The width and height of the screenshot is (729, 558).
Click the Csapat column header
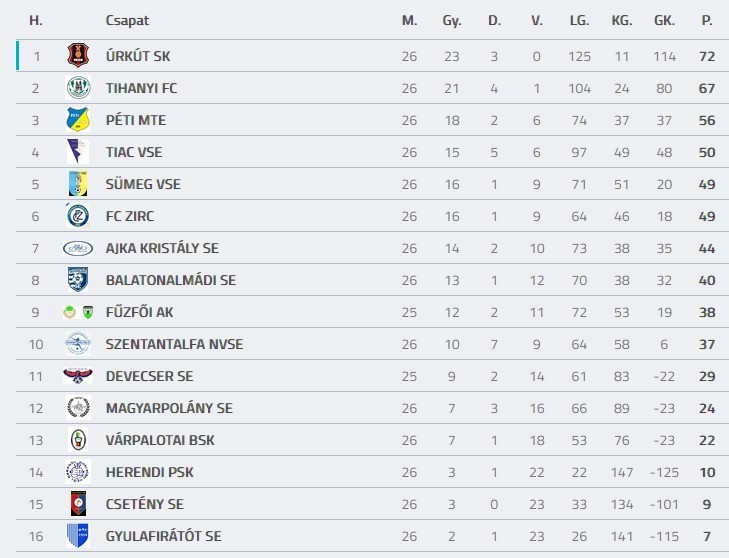127,20
